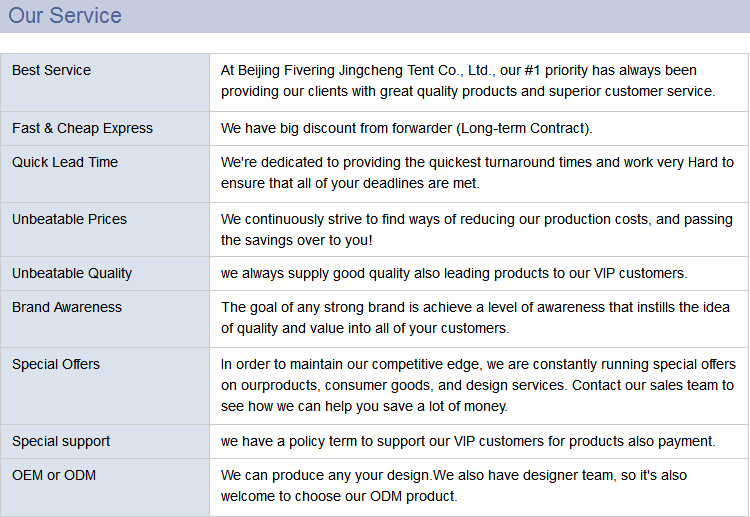This screenshot has height=517, width=750.
Task: Click the forwarder discount long-term contract text
Action: tap(406, 128)
